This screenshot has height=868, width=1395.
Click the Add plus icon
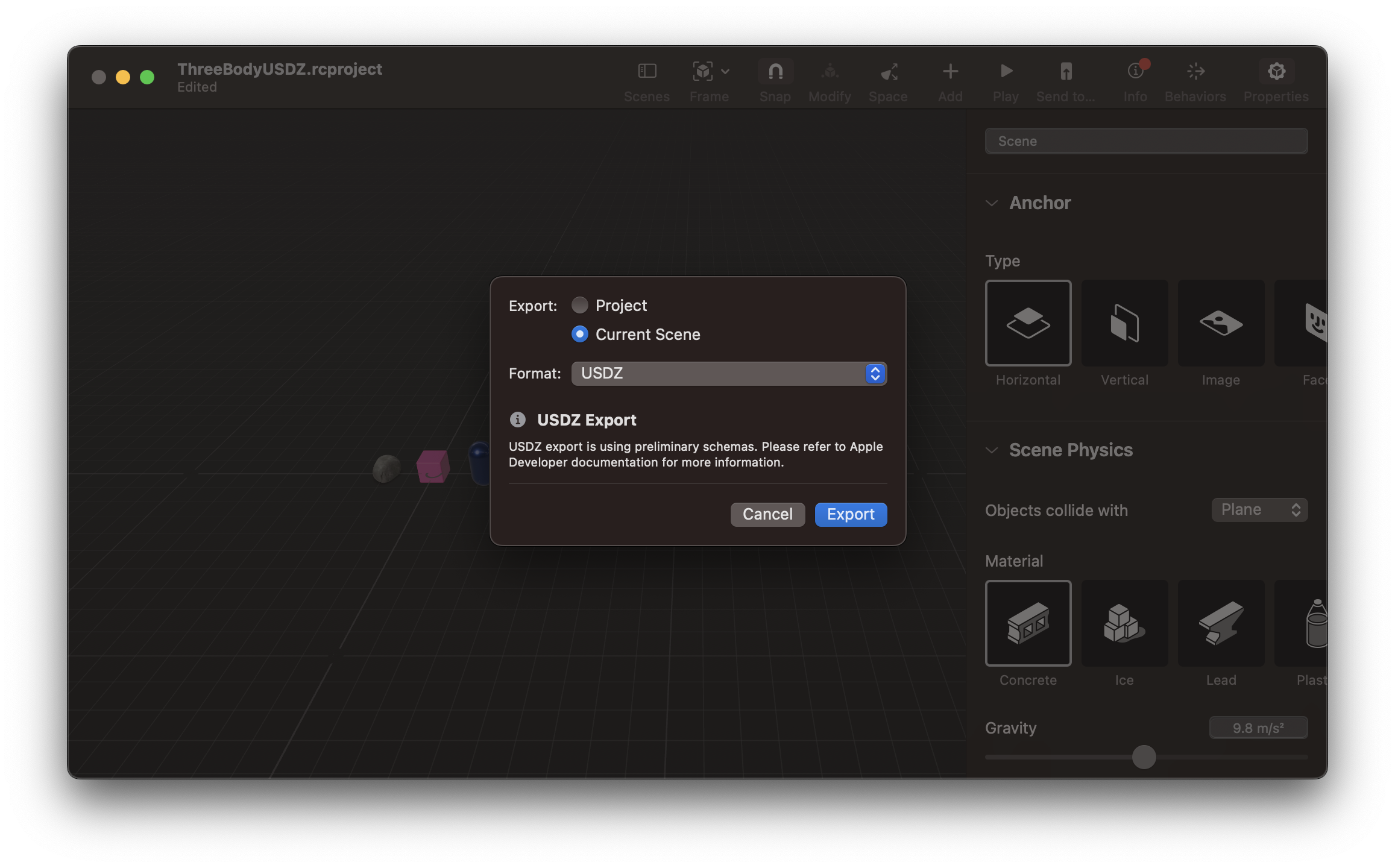(950, 72)
